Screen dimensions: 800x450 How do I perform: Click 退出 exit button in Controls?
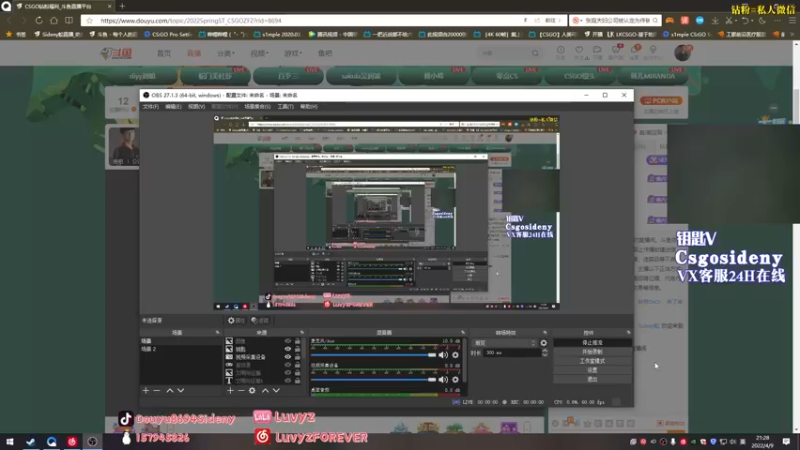[592, 379]
